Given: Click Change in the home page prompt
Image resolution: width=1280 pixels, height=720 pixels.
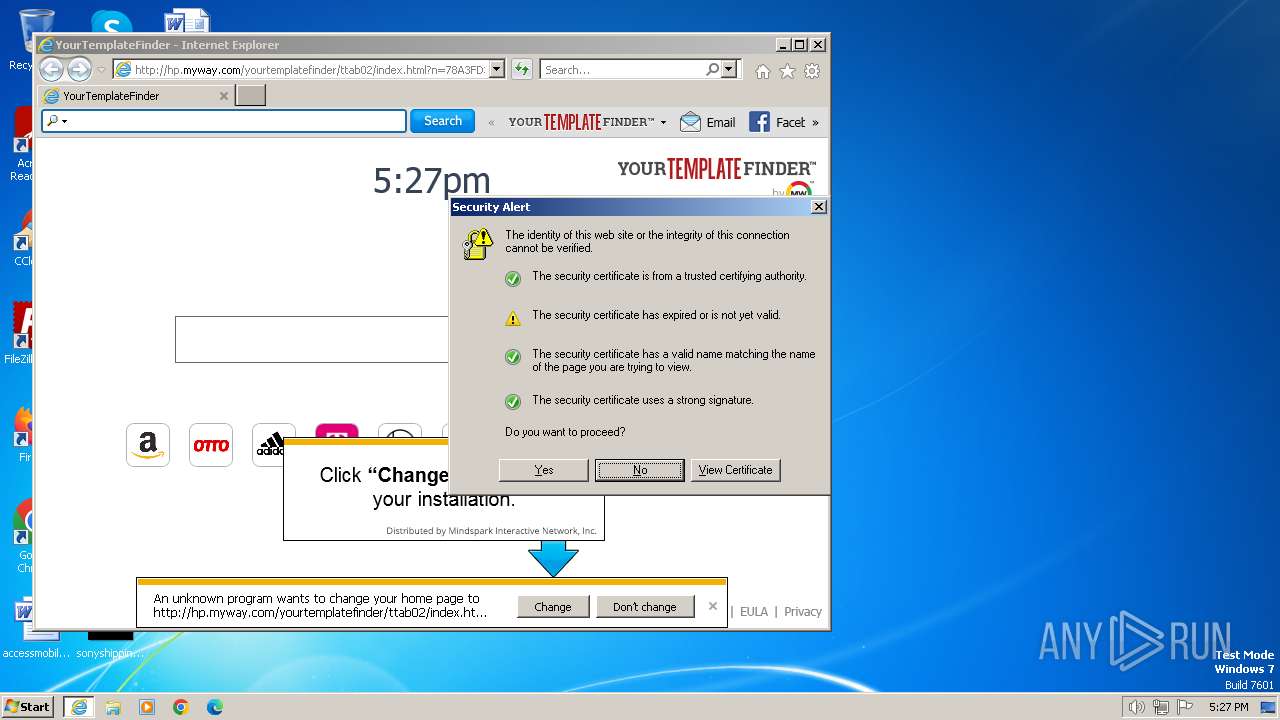Looking at the screenshot, I should pyautogui.click(x=553, y=607).
